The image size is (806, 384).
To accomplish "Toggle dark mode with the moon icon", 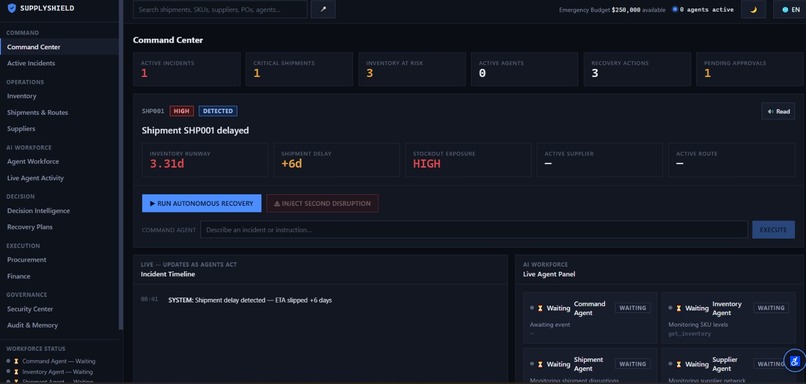I will click(x=754, y=9).
